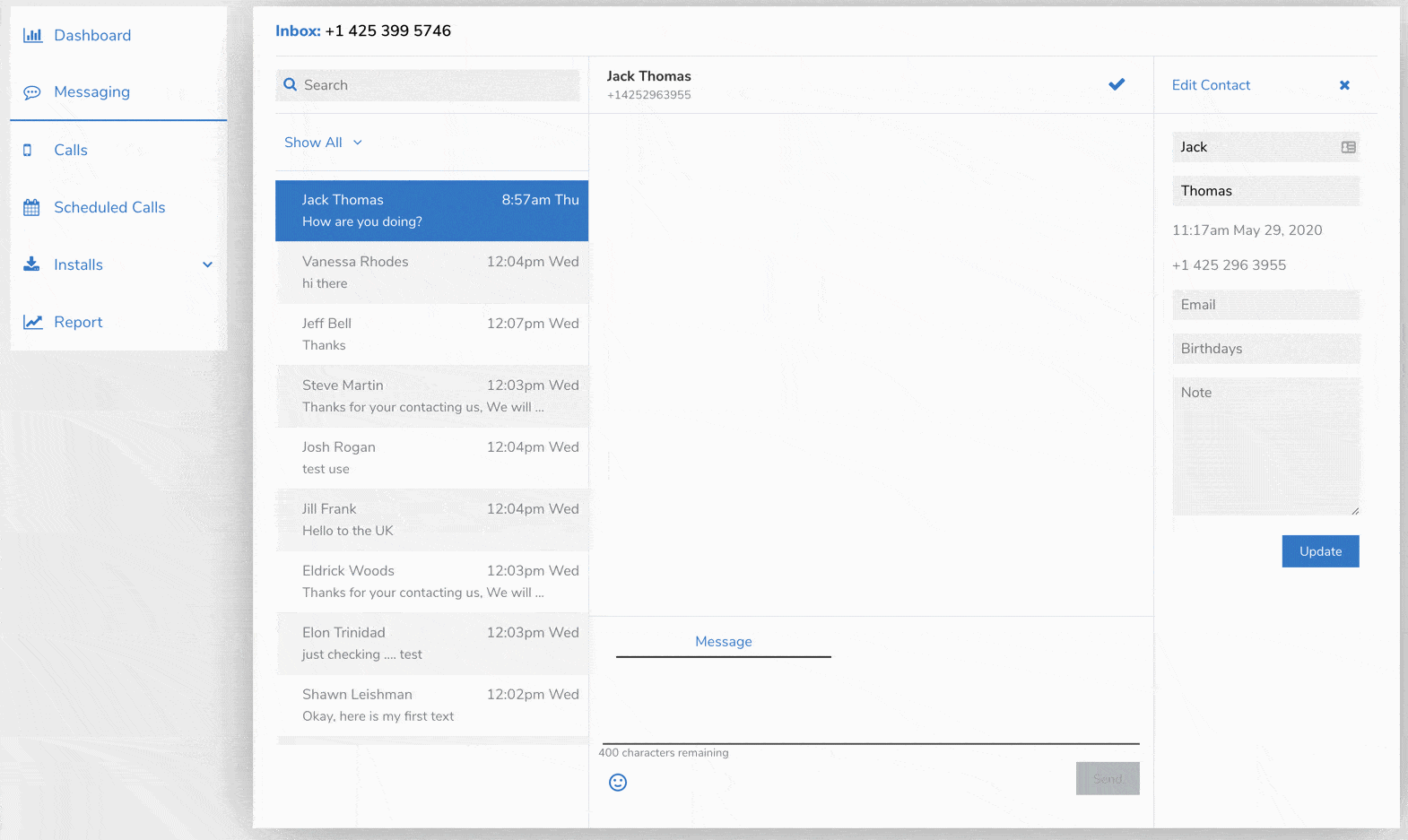Screen dimensions: 1408x840
Task: Open the emoji picker smiley icon
Action: tap(618, 783)
